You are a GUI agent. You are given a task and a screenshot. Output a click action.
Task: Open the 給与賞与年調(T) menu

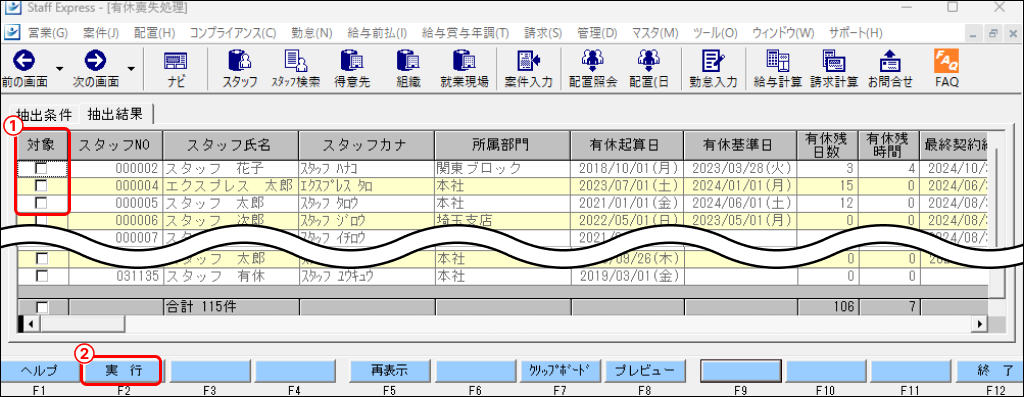(x=466, y=33)
